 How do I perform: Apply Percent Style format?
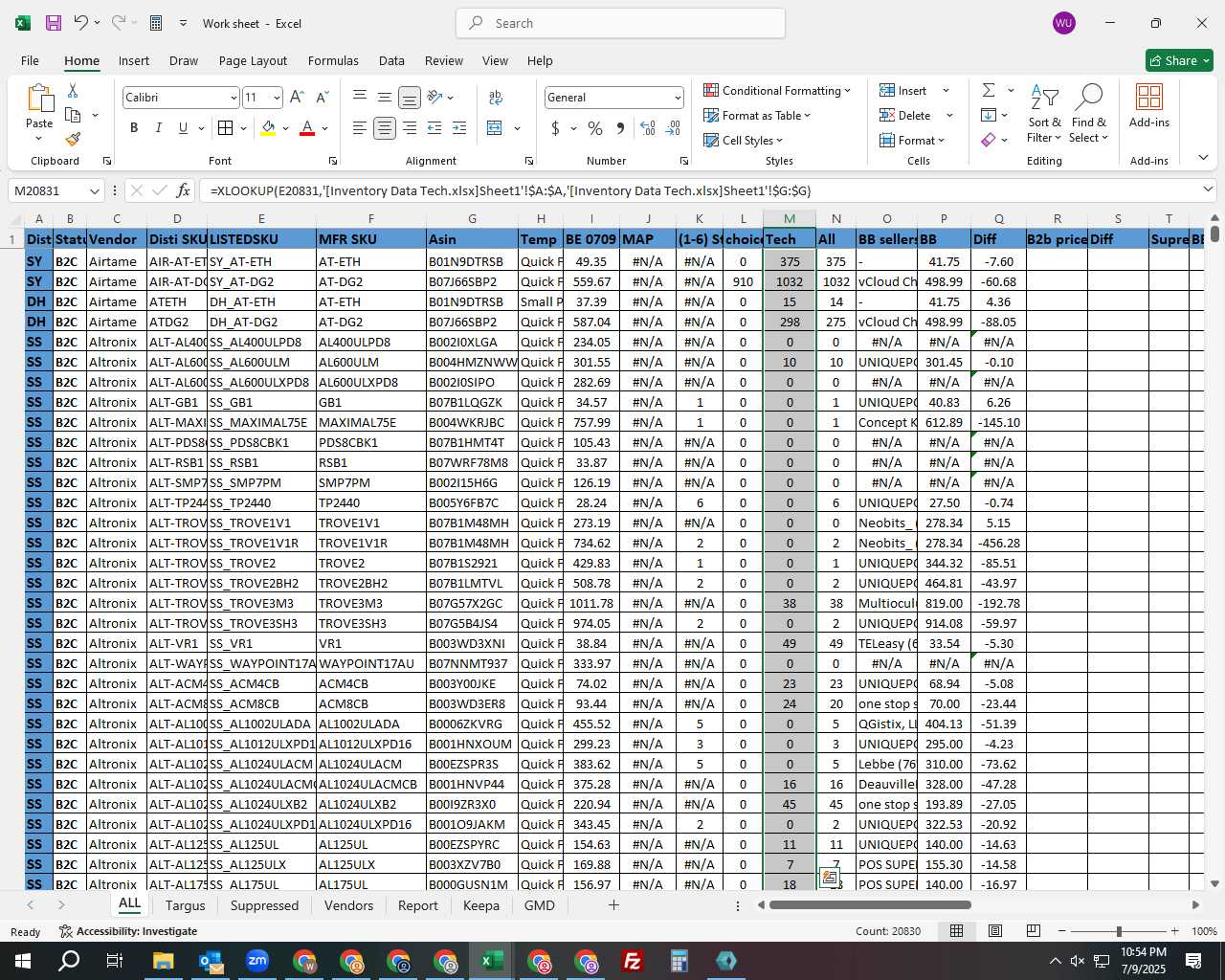[x=595, y=128]
